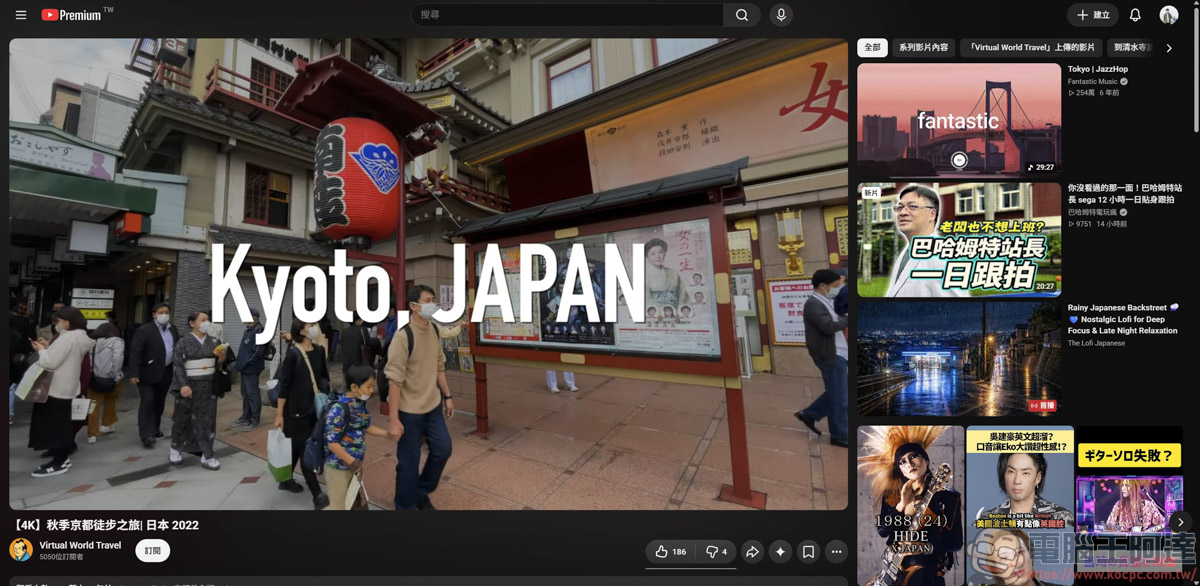Viewport: 1200px width, 586px height.
Task: Open the rainy night live stream thumbnail
Action: [959, 359]
